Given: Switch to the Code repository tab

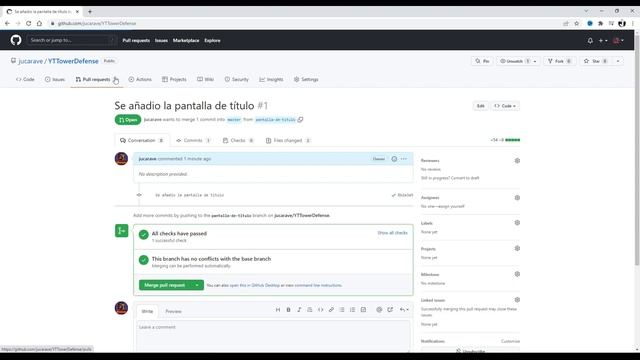Looking at the screenshot, I should pos(25,79).
